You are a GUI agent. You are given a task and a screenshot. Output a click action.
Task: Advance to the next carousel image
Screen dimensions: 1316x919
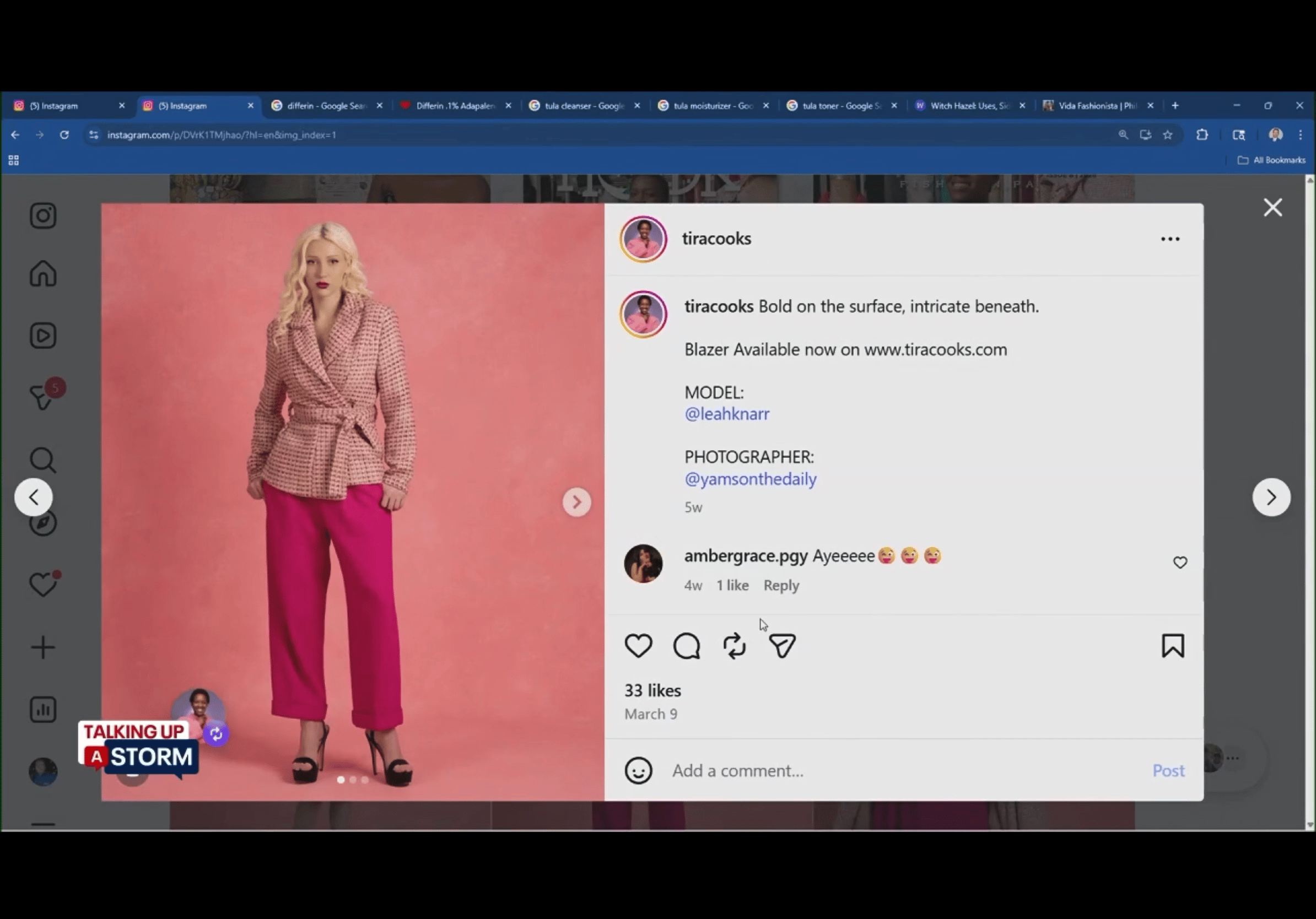pyautogui.click(x=576, y=502)
